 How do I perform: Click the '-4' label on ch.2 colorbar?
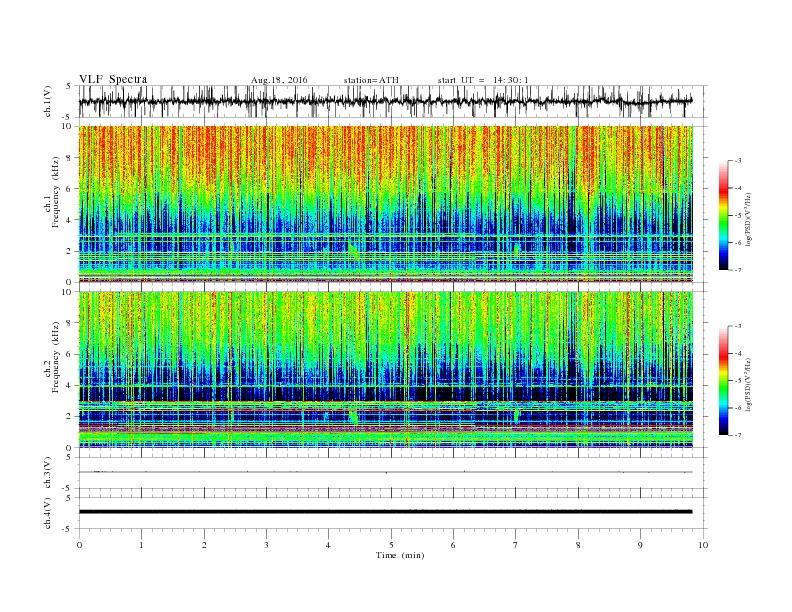(738, 353)
